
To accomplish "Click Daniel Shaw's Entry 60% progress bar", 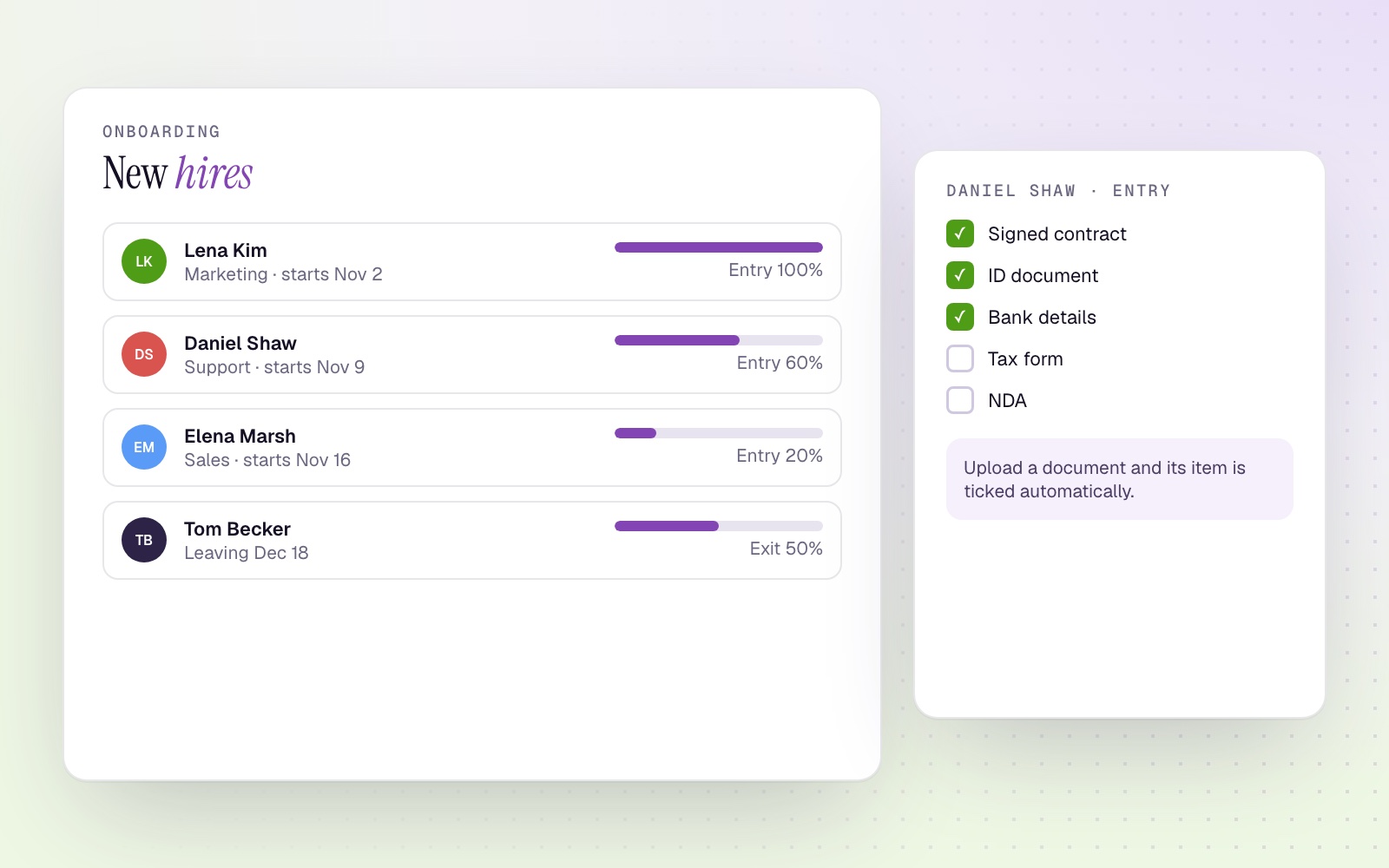I will [719, 340].
